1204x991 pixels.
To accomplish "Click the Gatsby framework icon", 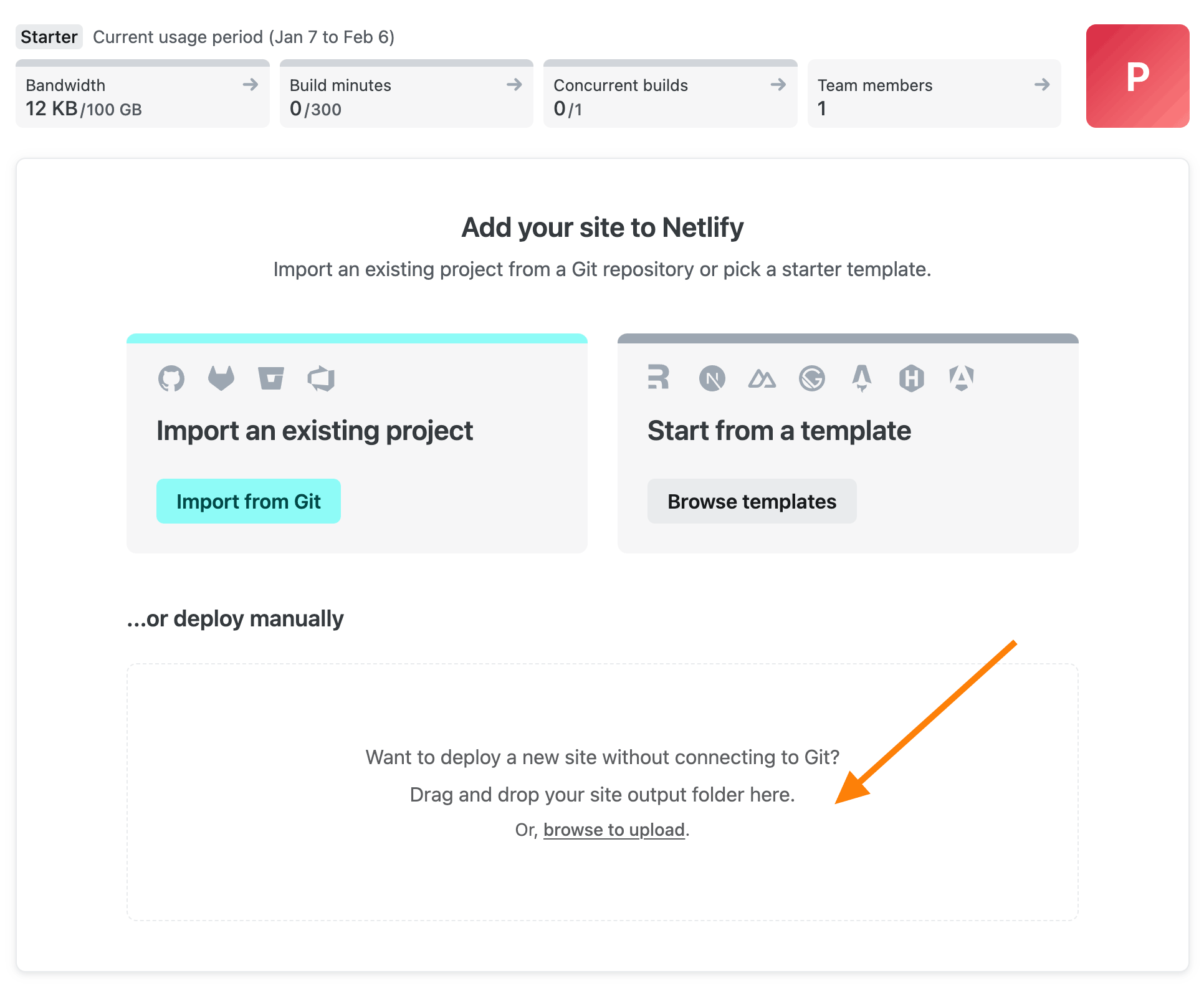I will click(x=811, y=378).
